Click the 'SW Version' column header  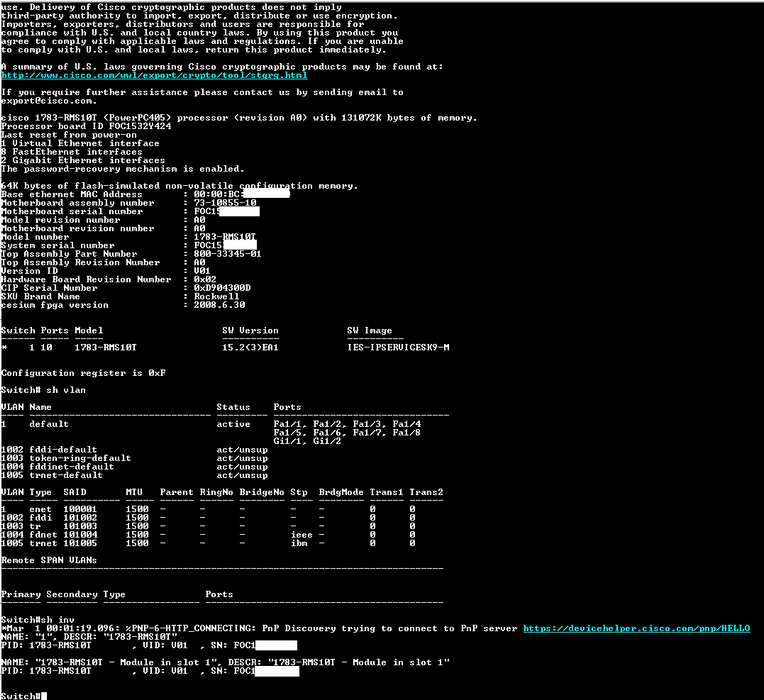tap(250, 331)
